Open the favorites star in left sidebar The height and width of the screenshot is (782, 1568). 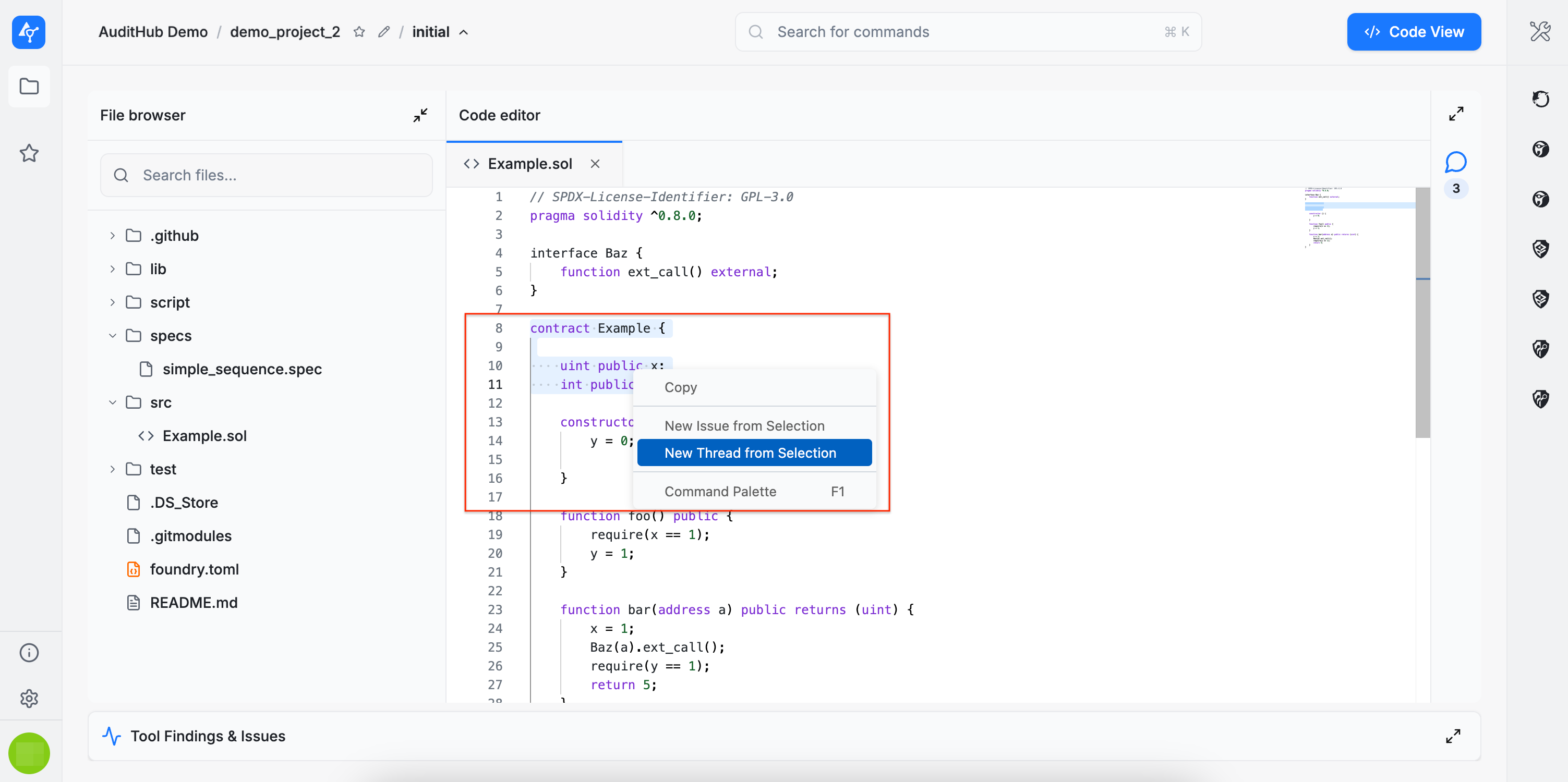pos(29,153)
